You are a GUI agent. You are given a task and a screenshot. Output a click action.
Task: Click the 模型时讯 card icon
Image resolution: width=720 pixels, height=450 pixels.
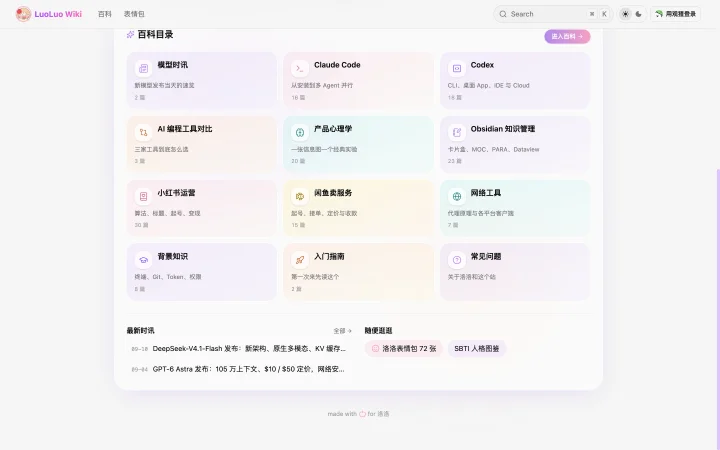[143, 68]
